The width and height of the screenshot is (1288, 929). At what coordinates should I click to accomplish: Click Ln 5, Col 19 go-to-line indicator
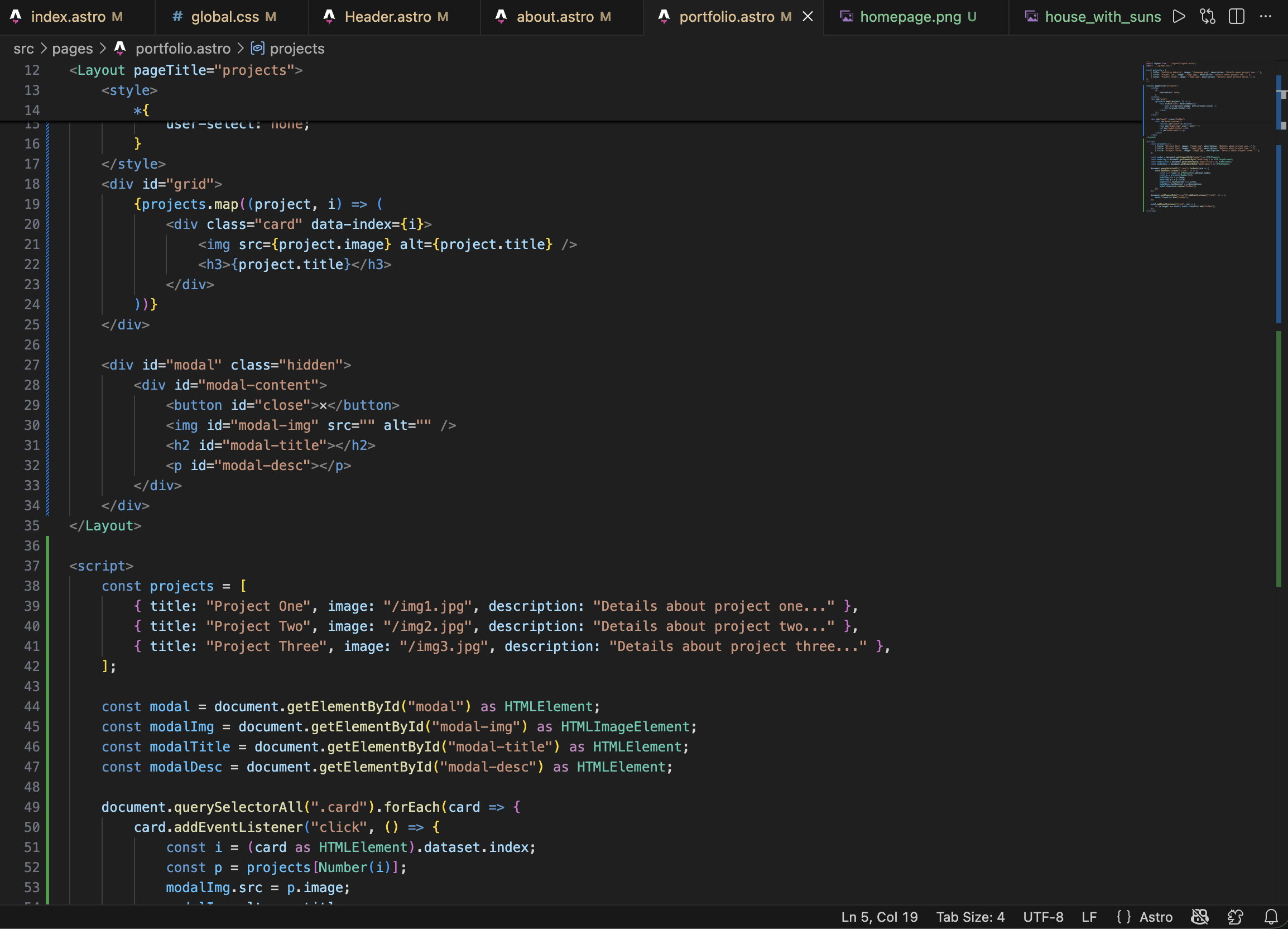tap(879, 917)
